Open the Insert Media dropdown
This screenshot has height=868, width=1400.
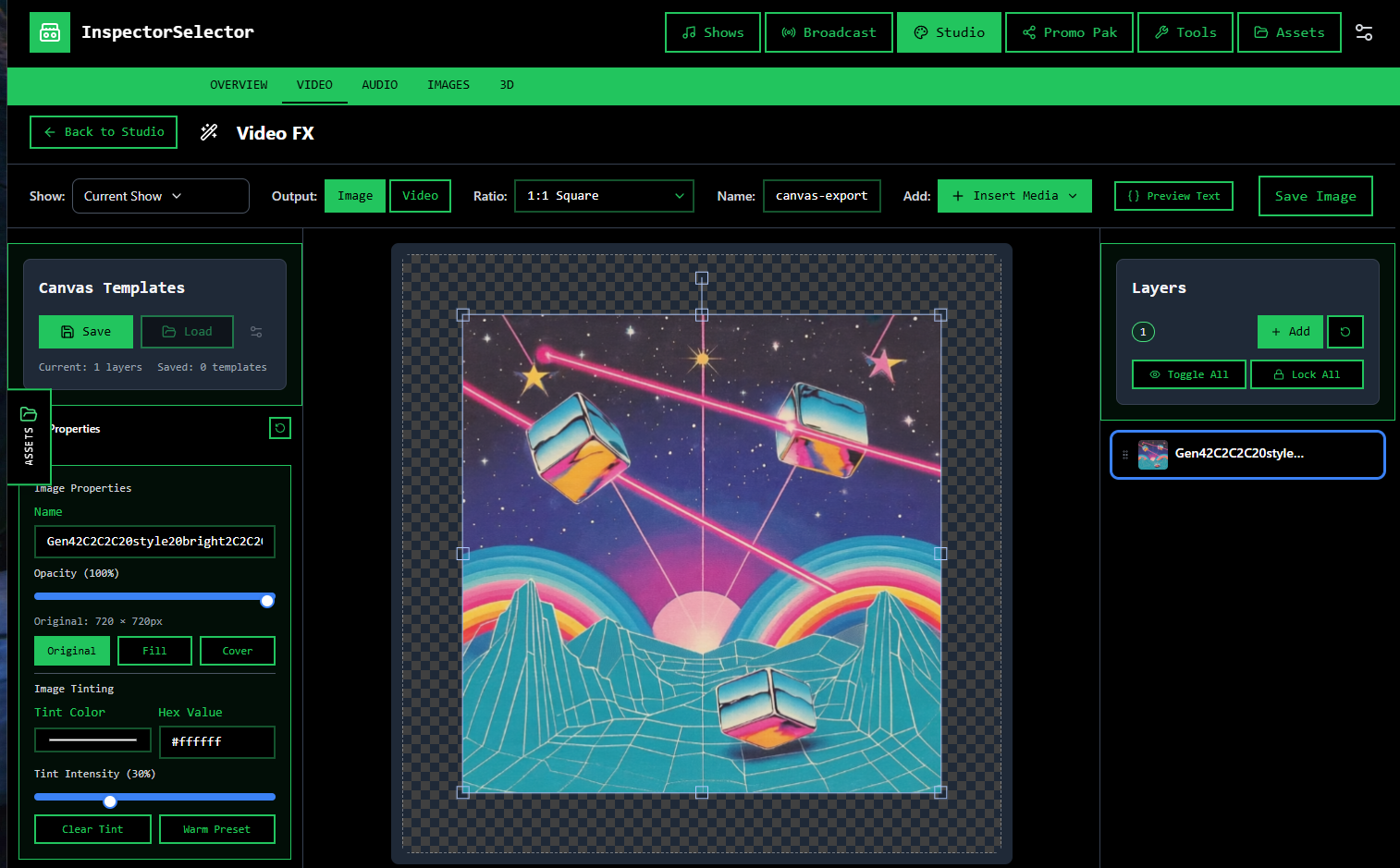[x=1014, y=196]
